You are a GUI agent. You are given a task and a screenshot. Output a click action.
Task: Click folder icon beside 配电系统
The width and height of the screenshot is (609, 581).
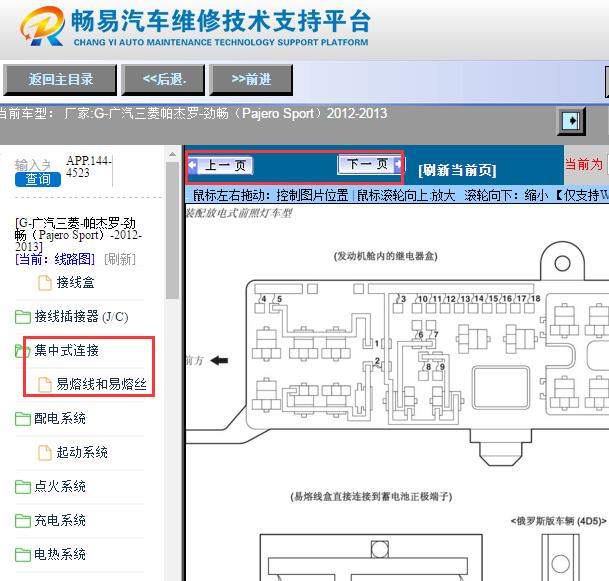[23, 419]
